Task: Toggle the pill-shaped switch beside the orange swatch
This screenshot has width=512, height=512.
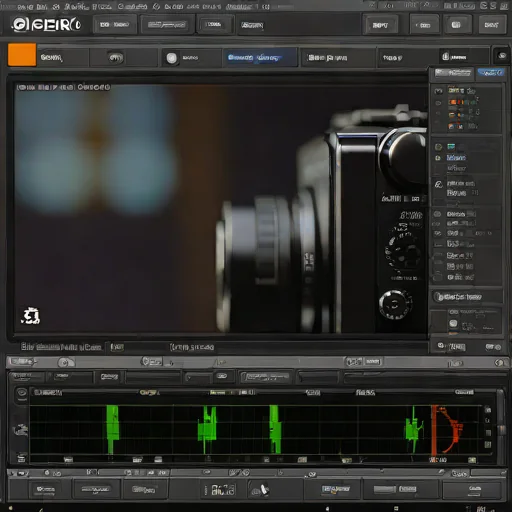Action: [115, 58]
